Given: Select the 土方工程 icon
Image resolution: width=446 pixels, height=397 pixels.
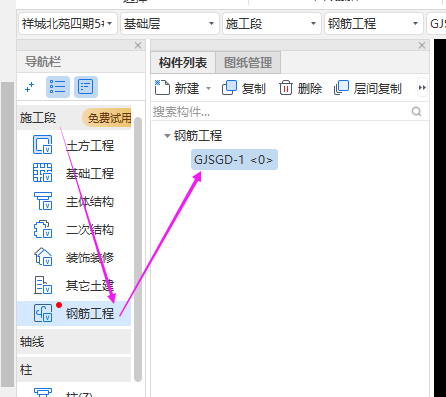Looking at the screenshot, I should point(43,145).
